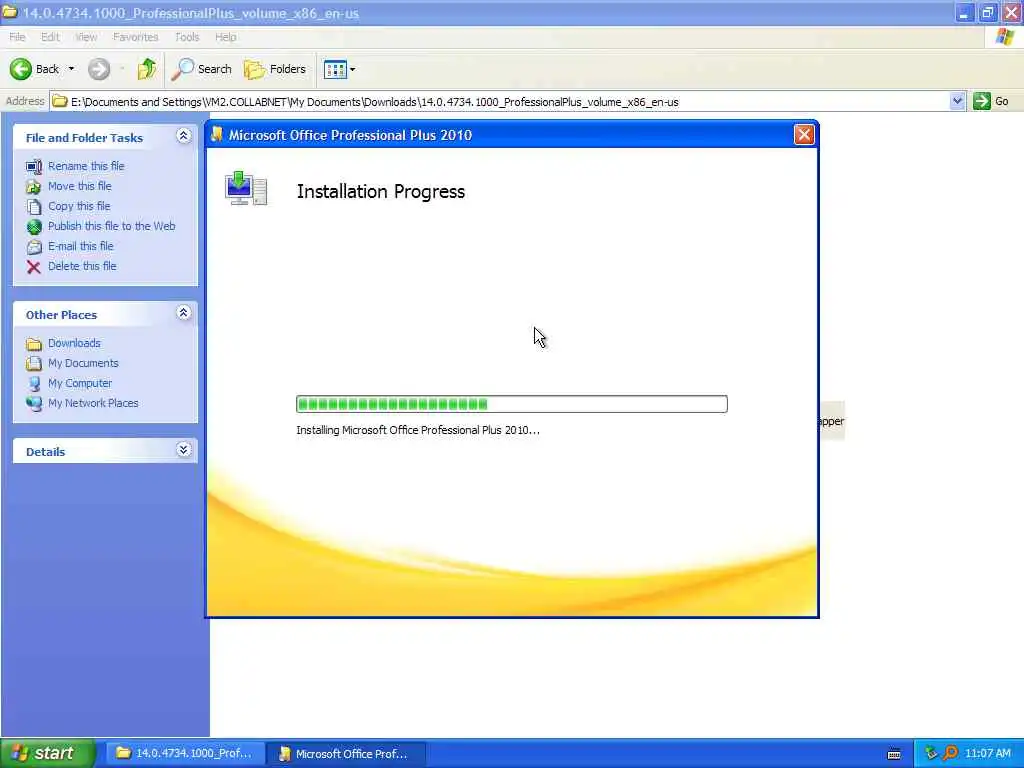
Task: Click the Installation Progress setup computer icon
Action: coord(246,189)
